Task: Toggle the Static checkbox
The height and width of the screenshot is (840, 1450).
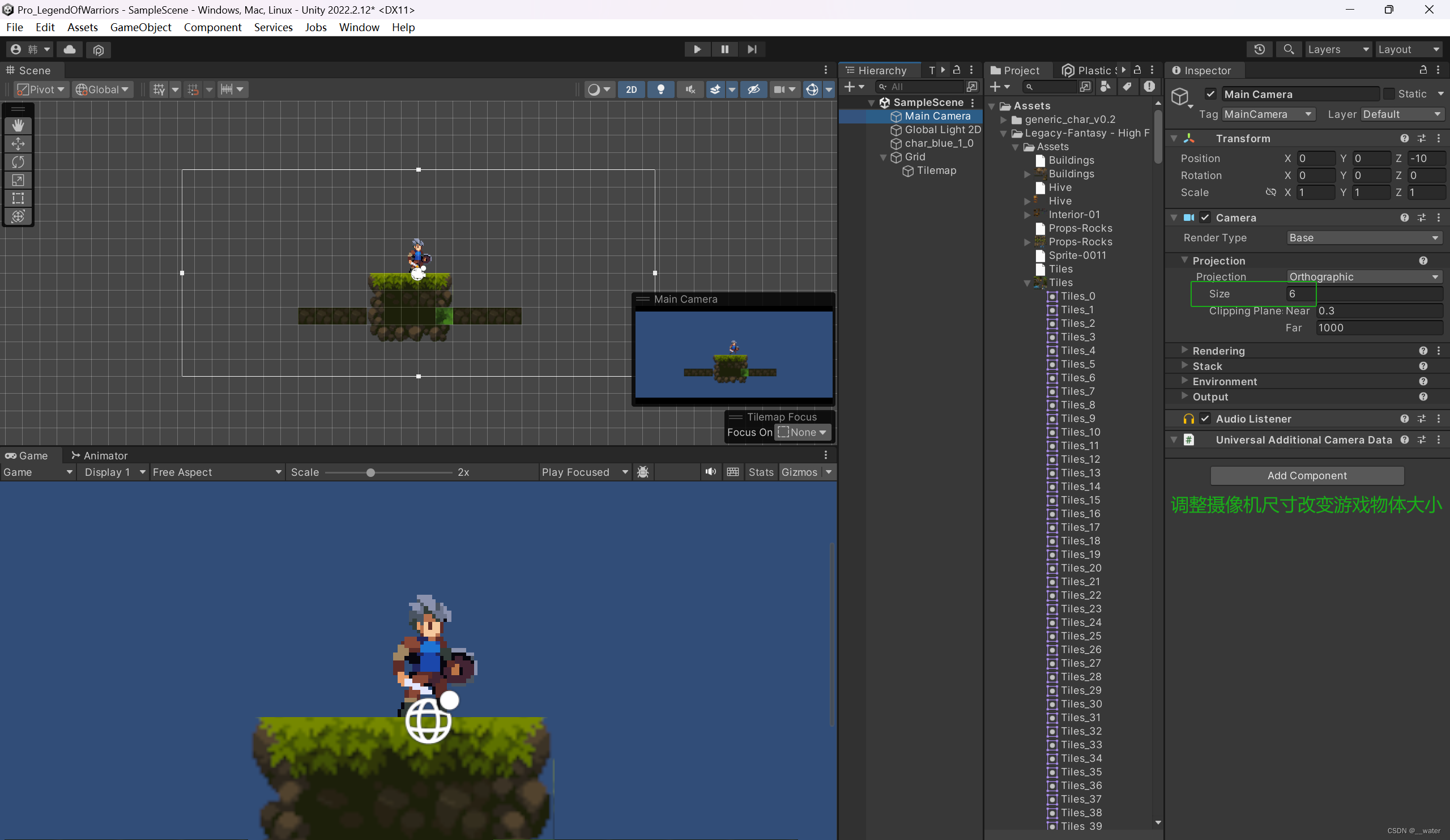Action: 1388,94
